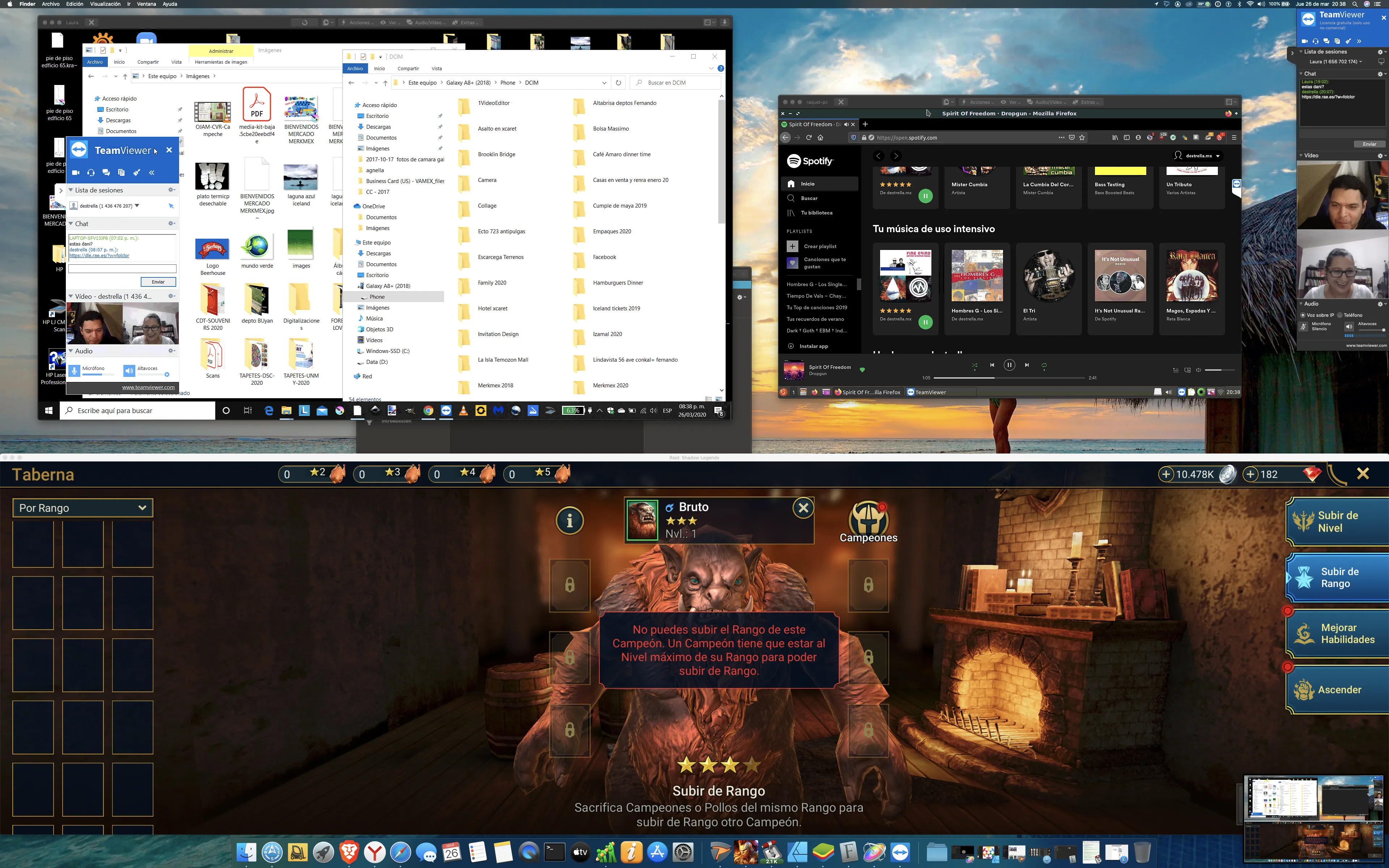This screenshot has height=868, width=1389.
Task: Adjust the Spotify volume slider
Action: click(x=1220, y=370)
